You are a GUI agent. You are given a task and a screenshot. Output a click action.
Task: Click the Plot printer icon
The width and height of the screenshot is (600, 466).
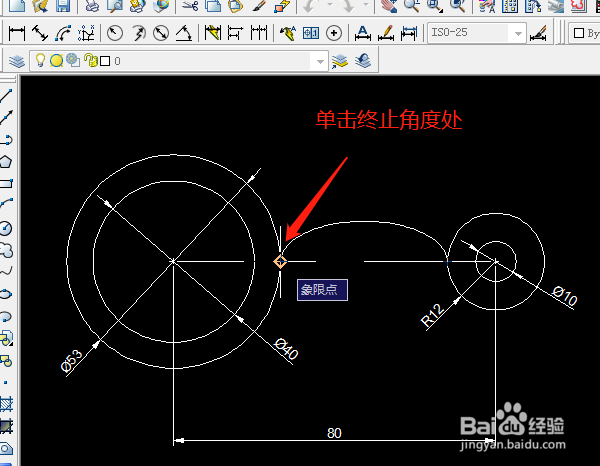92,6
